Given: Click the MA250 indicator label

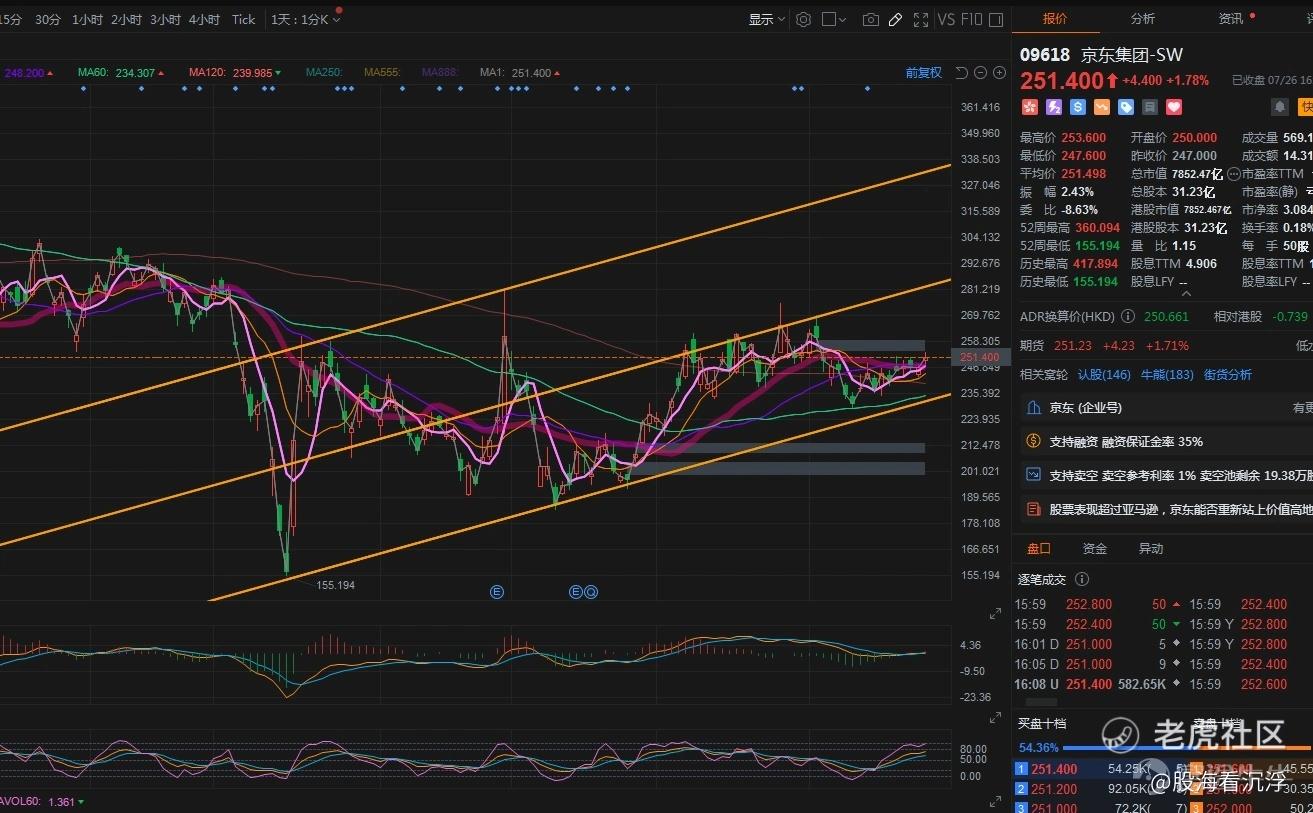Looking at the screenshot, I should (x=324, y=73).
